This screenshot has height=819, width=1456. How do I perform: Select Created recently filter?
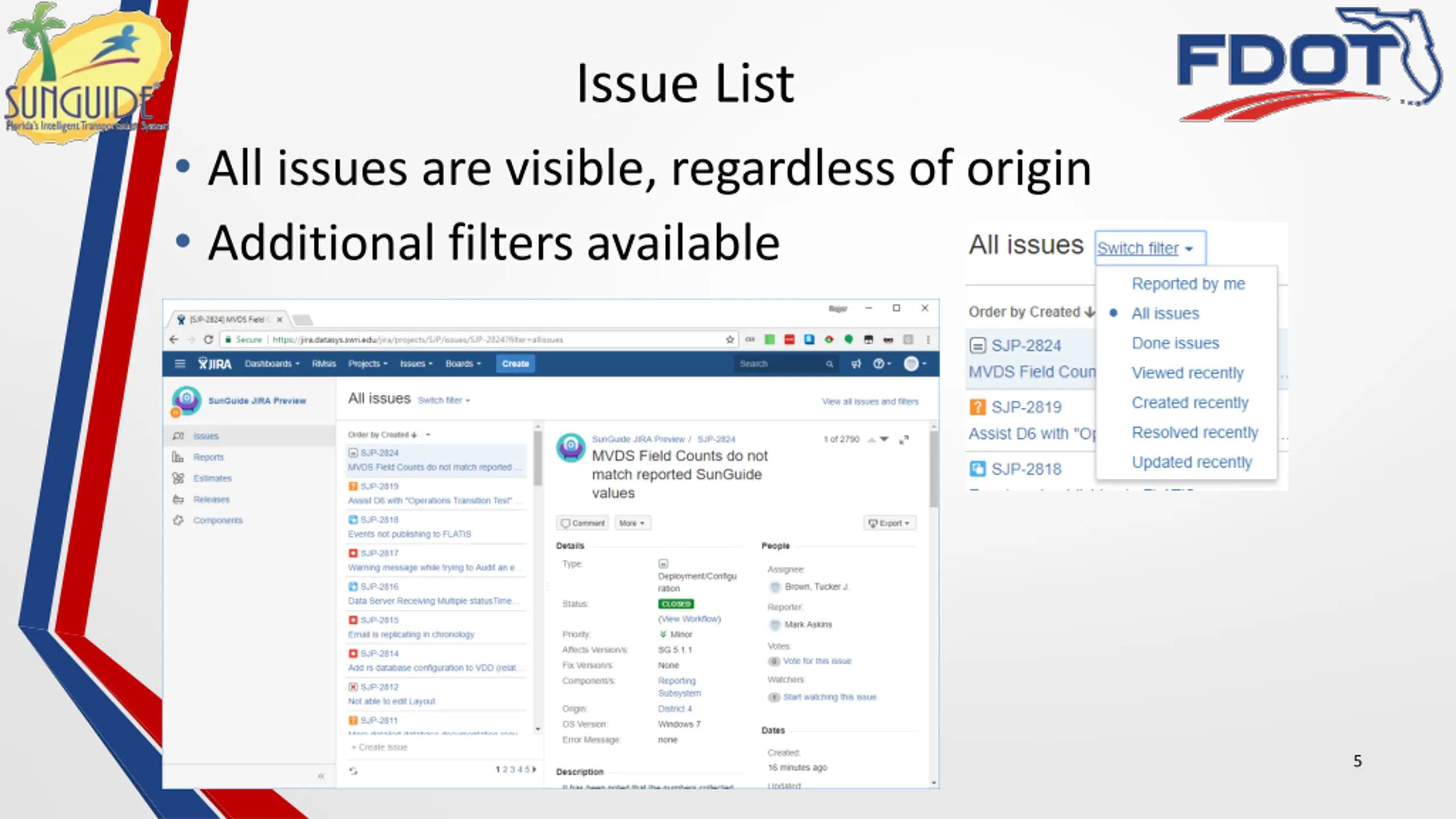point(1190,403)
